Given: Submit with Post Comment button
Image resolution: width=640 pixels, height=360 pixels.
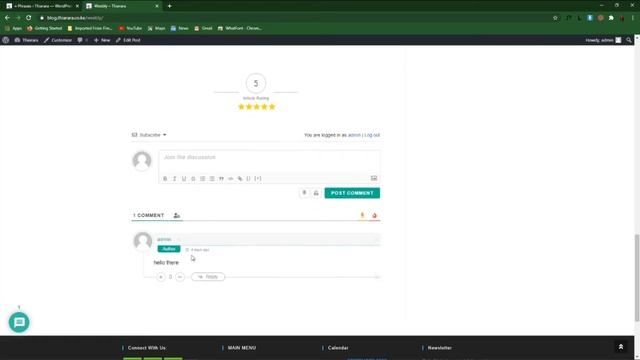Looking at the screenshot, I should (352, 193).
